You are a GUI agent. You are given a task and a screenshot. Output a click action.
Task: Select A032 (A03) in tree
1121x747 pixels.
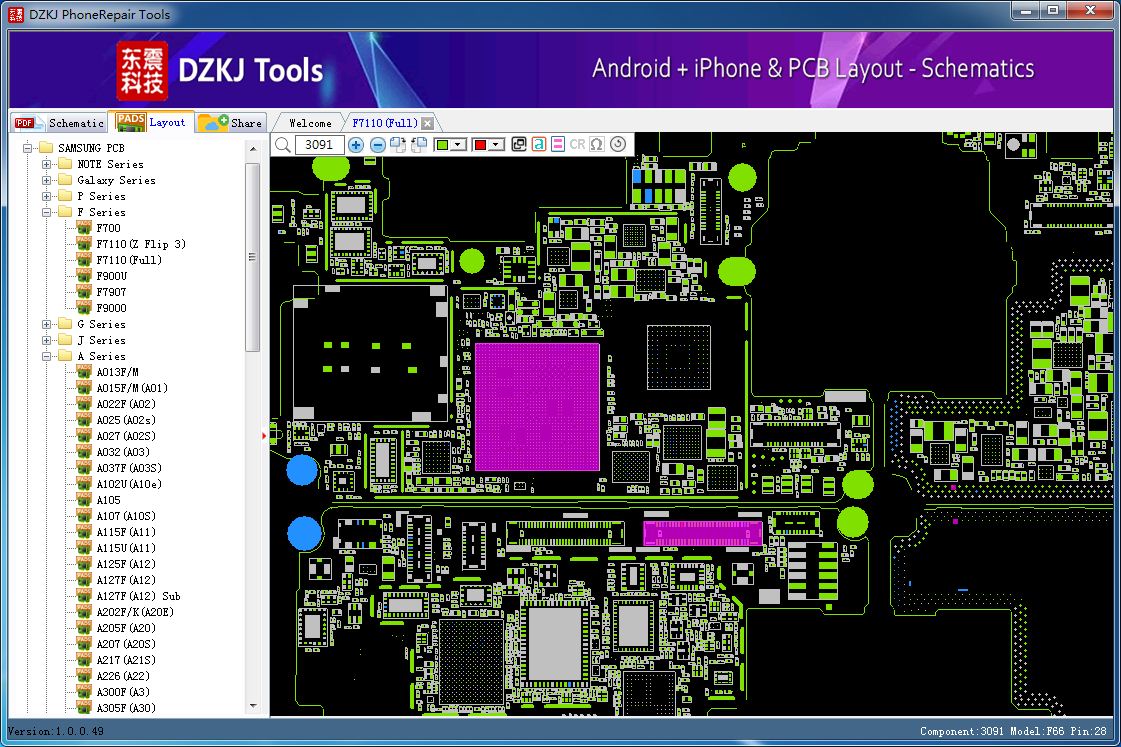[123, 452]
